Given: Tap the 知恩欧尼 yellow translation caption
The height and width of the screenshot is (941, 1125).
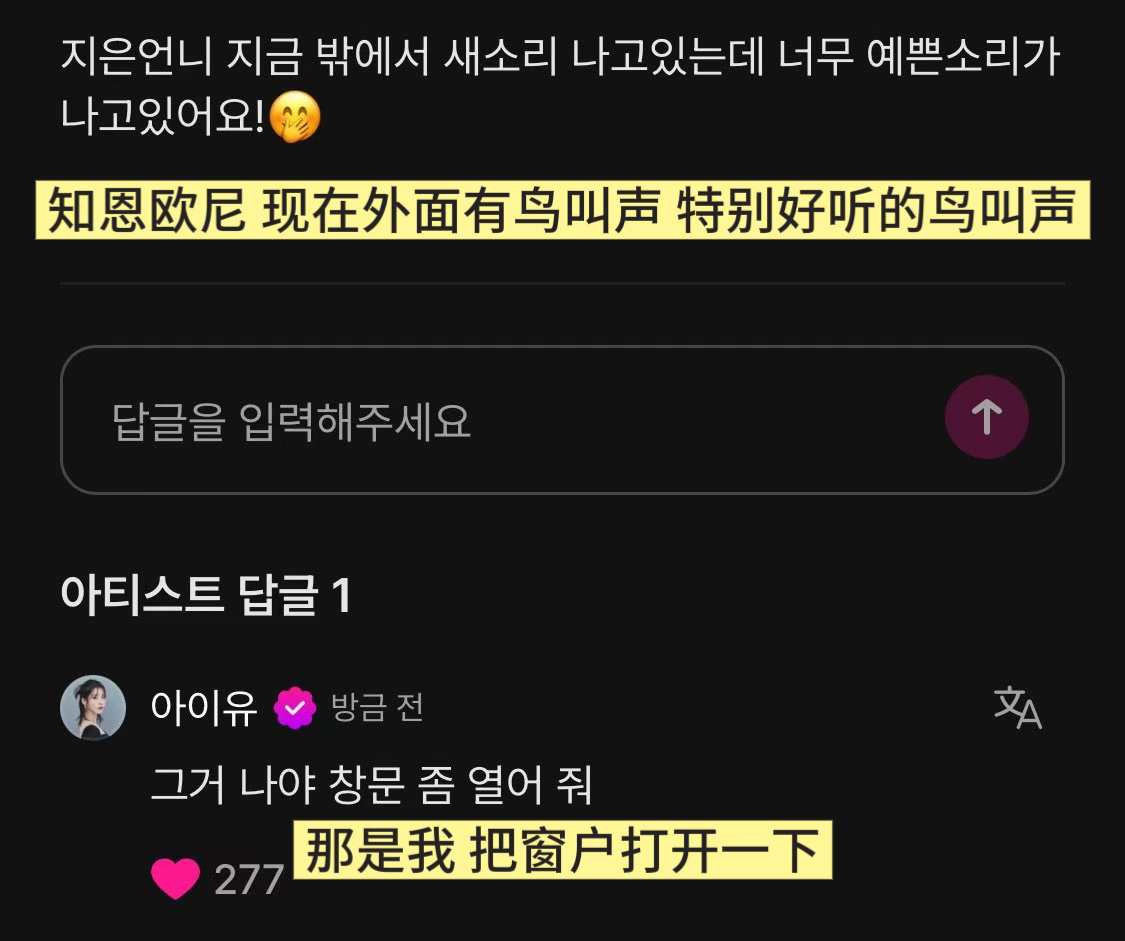Looking at the screenshot, I should coord(562,210).
